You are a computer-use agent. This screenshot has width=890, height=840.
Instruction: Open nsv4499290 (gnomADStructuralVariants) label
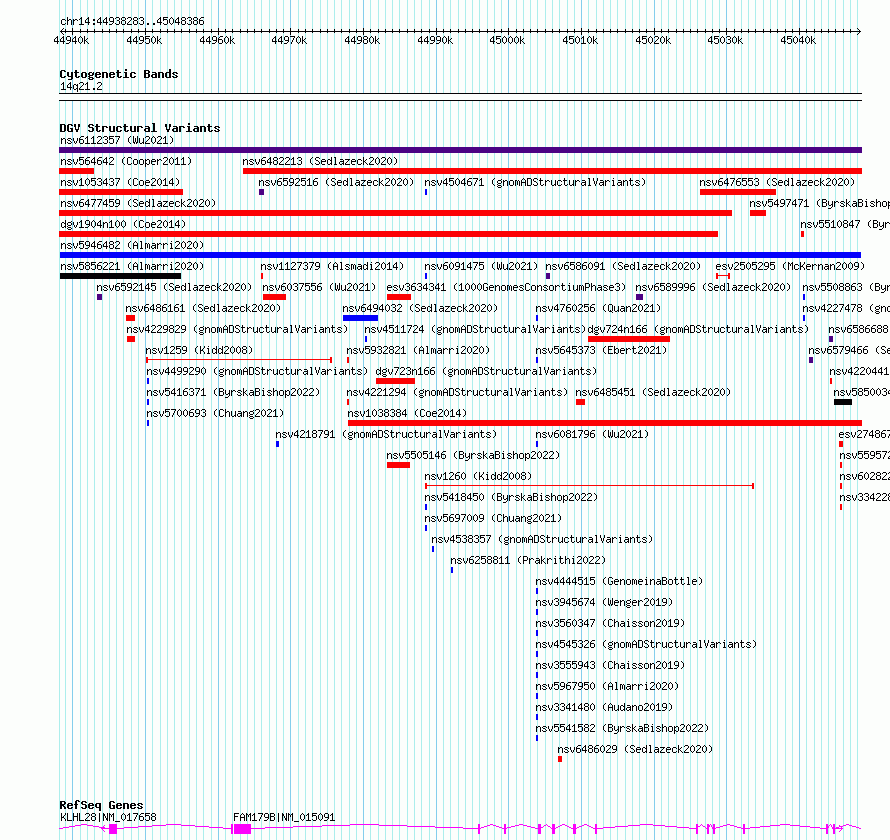[257, 371]
